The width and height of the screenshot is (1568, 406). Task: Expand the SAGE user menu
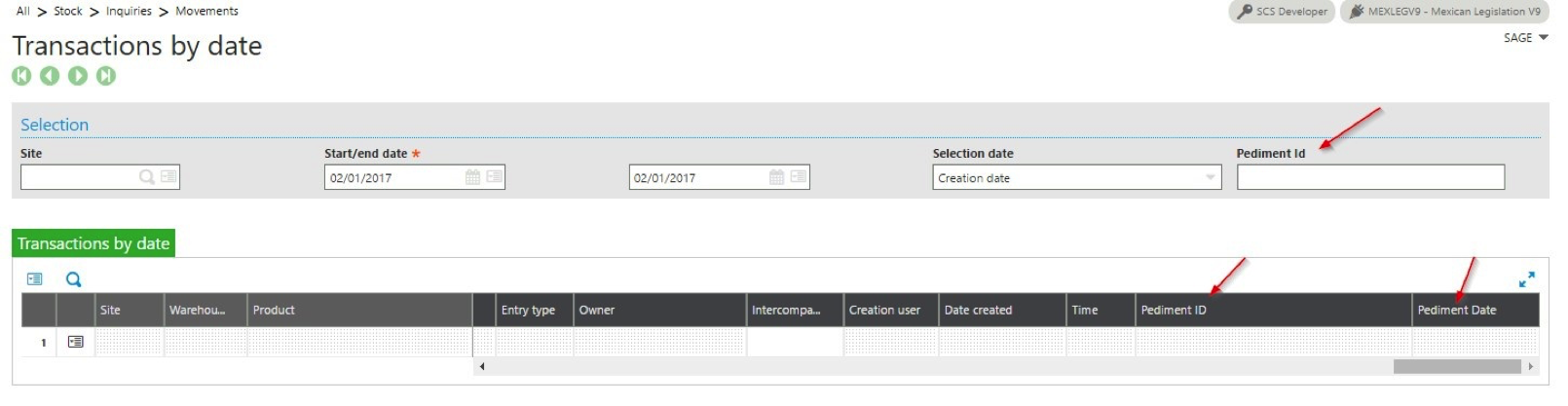[1526, 38]
